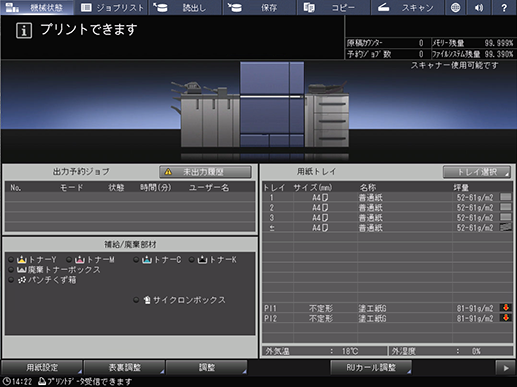Select tray 3 52-61g/m2 weight cell
The image size is (517, 387).
475,218
